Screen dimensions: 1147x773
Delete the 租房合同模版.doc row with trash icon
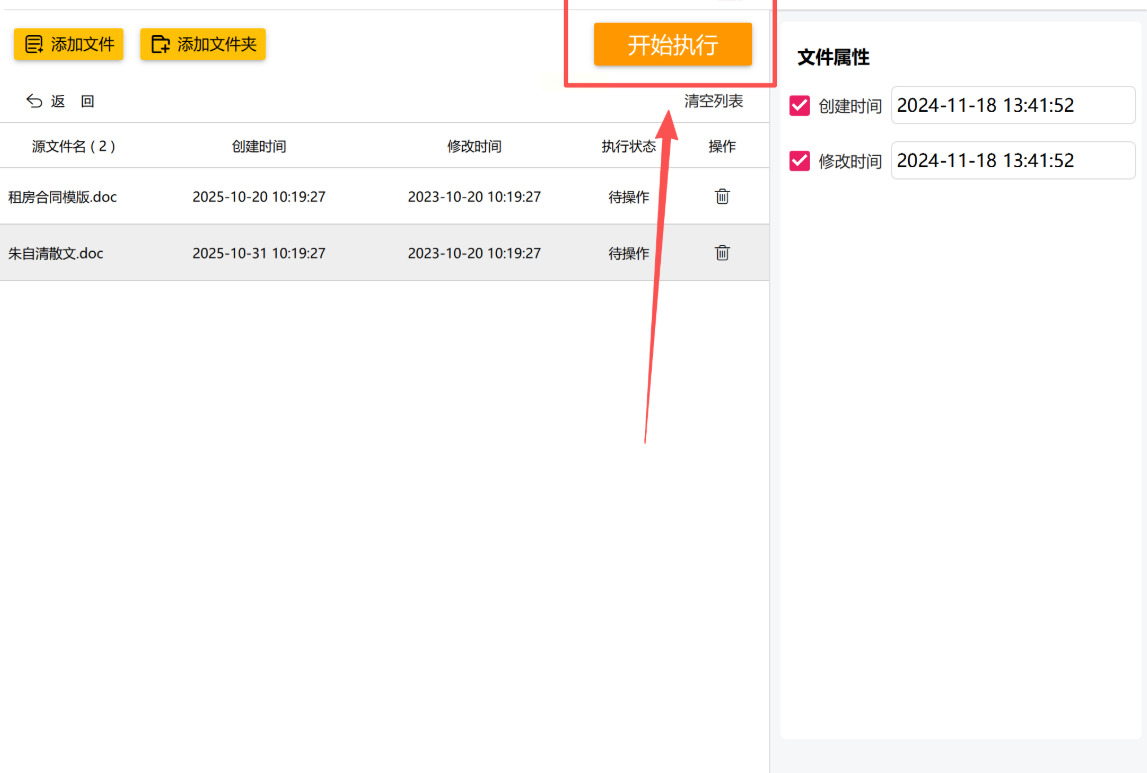coord(722,196)
